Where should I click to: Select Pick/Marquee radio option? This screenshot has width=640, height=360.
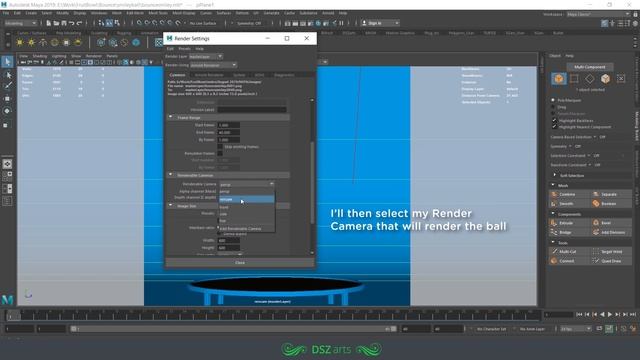(553, 100)
